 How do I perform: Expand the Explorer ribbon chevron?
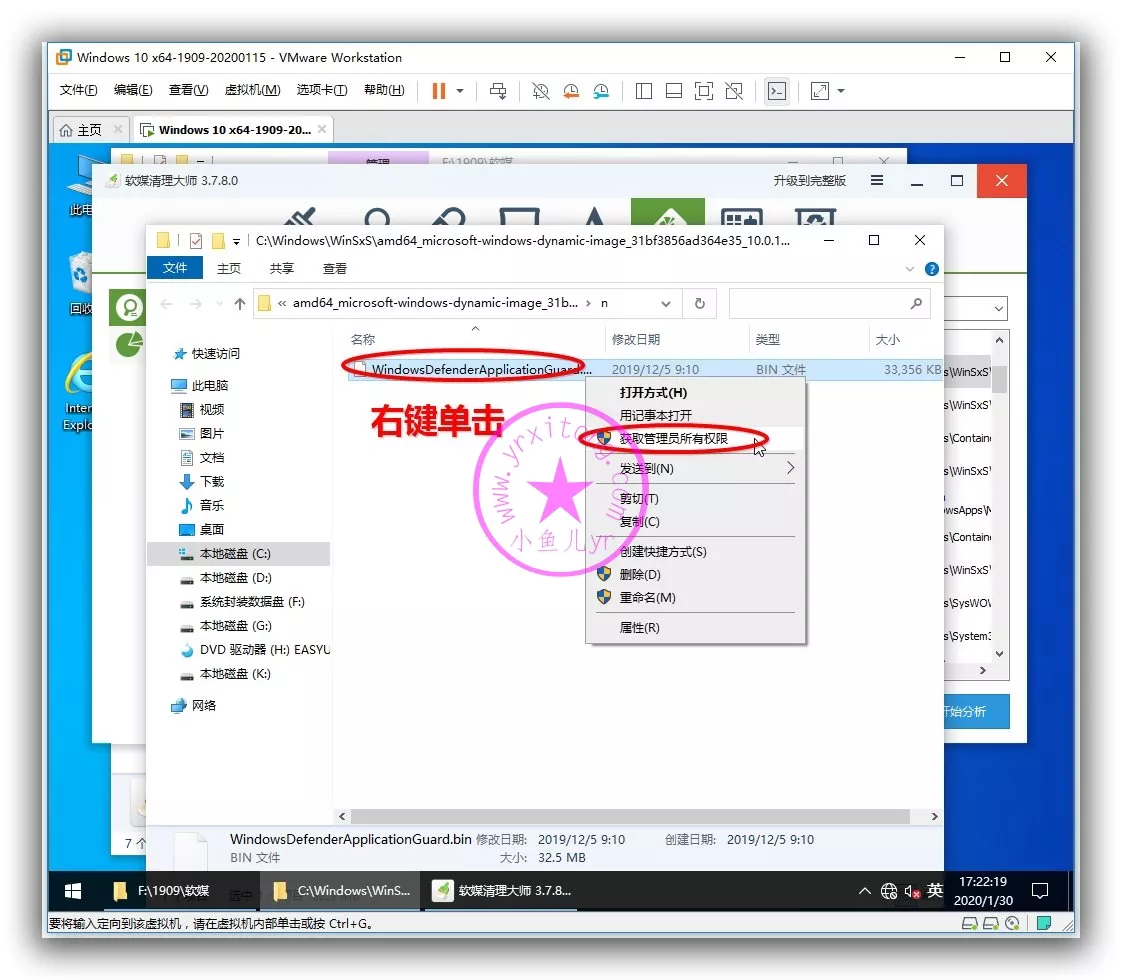pyautogui.click(x=910, y=269)
